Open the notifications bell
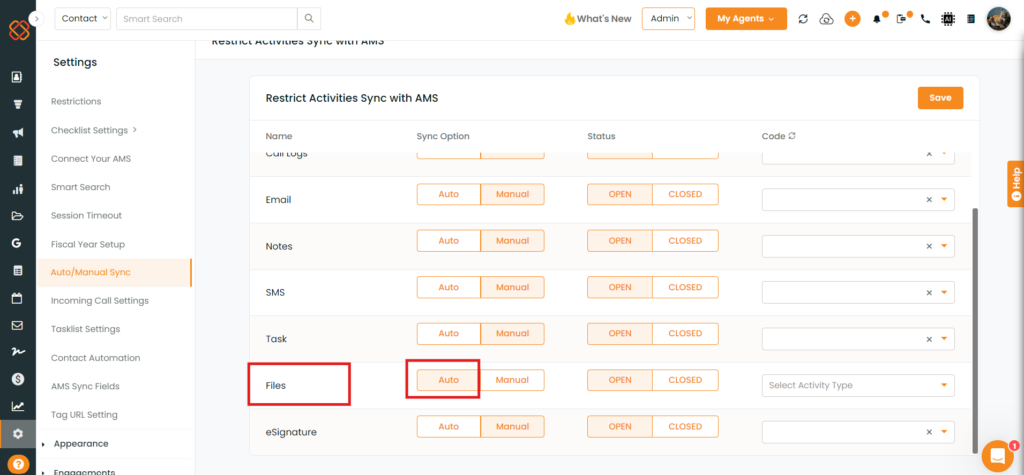This screenshot has height=475, width=1024. click(x=878, y=19)
